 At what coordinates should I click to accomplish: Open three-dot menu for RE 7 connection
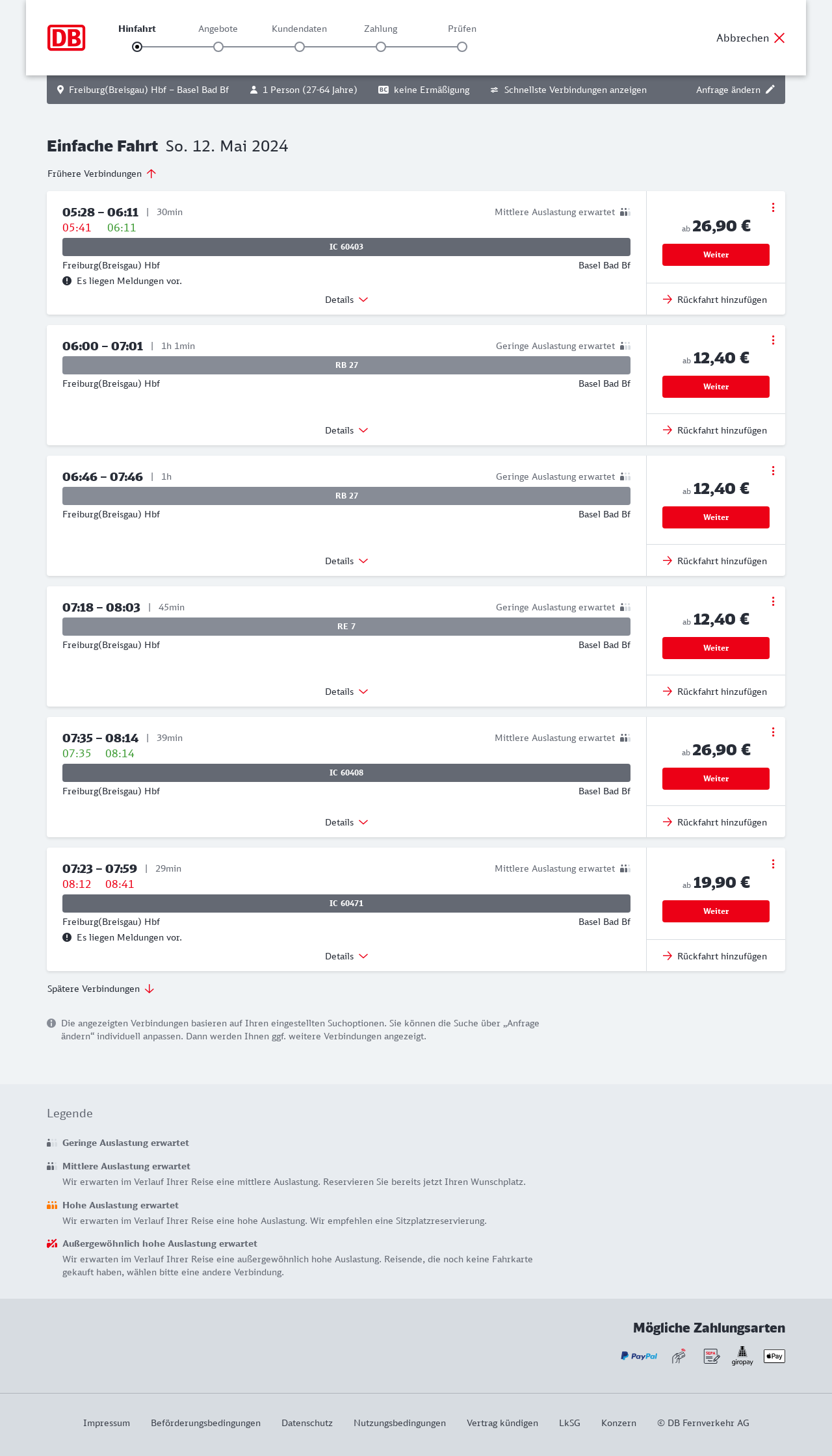[x=773, y=601]
